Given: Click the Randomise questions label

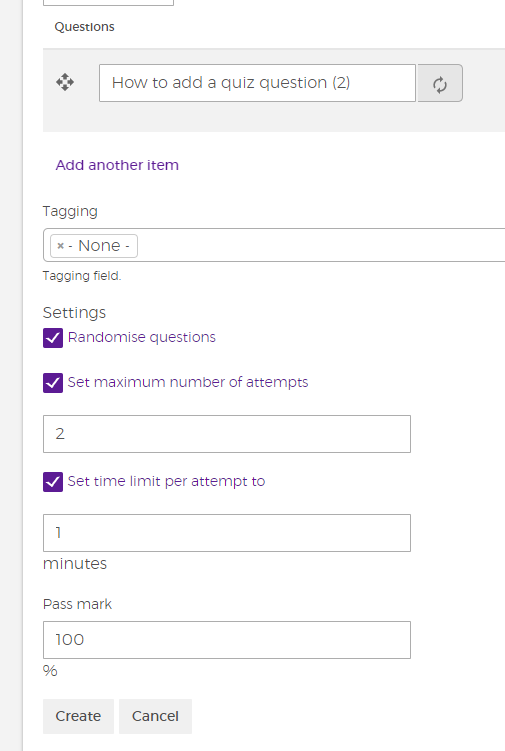Looking at the screenshot, I should (142, 337).
